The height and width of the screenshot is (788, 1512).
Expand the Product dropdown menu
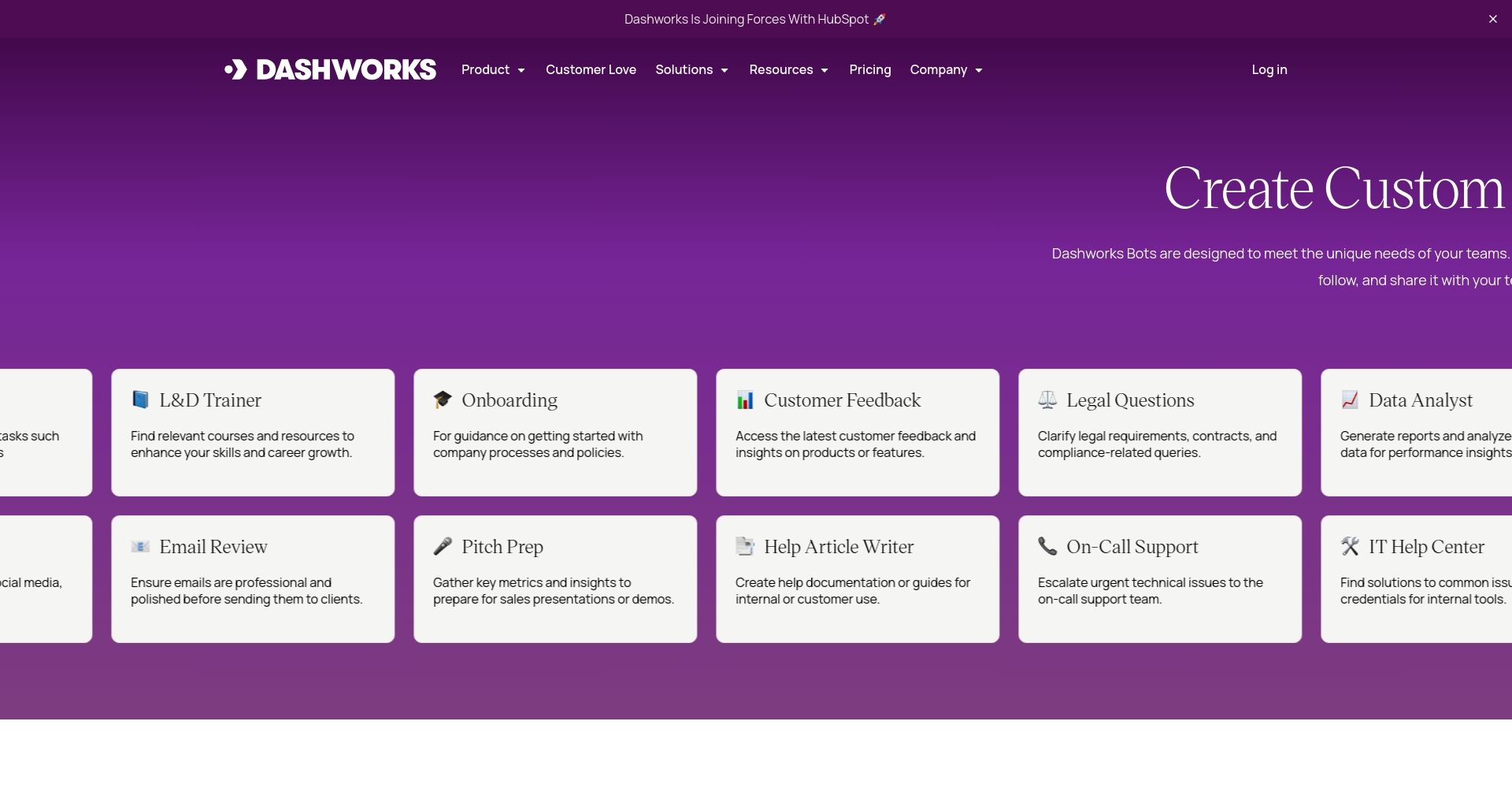pos(493,70)
